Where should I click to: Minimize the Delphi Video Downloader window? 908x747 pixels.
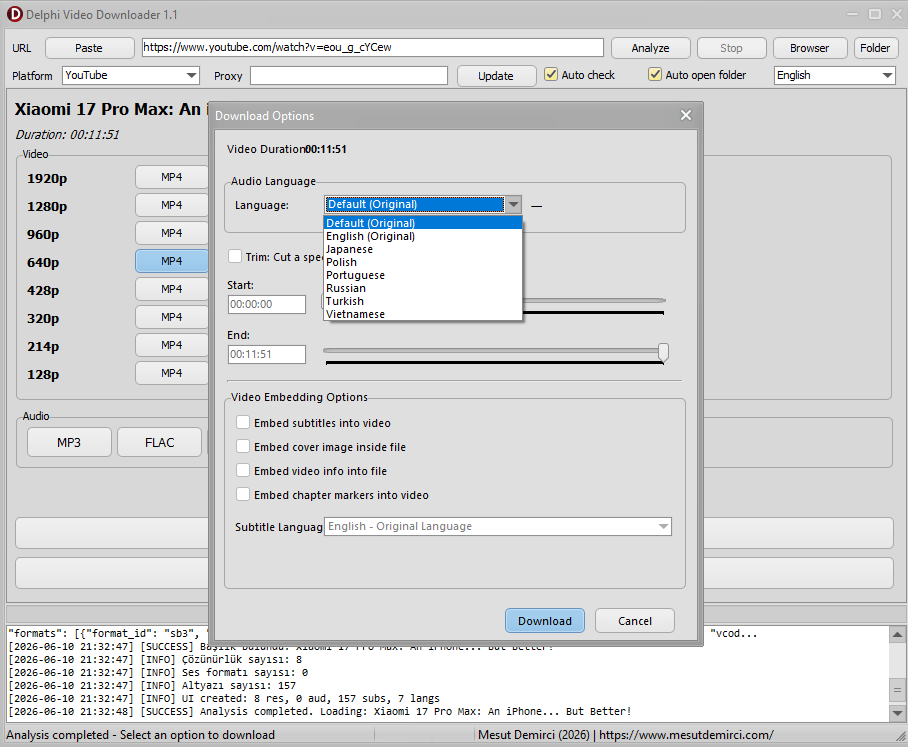(x=852, y=14)
